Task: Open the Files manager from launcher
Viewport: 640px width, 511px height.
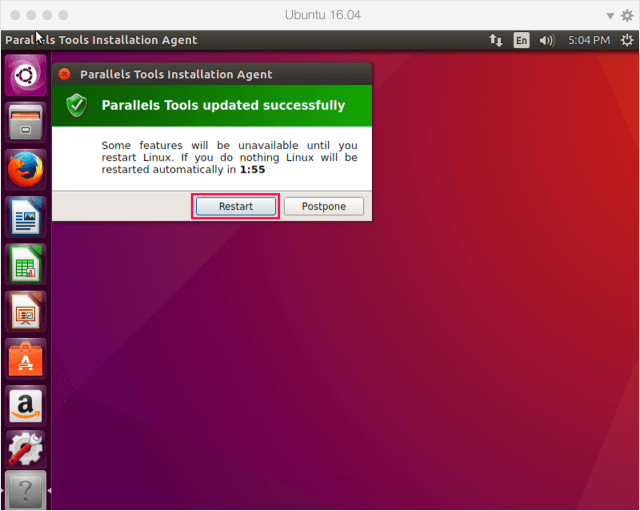Action: [26, 122]
